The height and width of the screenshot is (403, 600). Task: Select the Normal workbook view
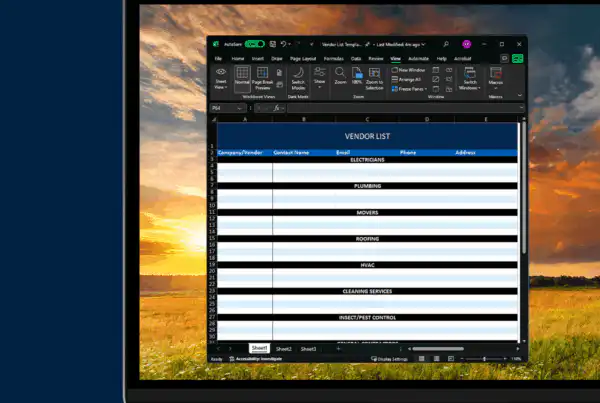(x=242, y=78)
